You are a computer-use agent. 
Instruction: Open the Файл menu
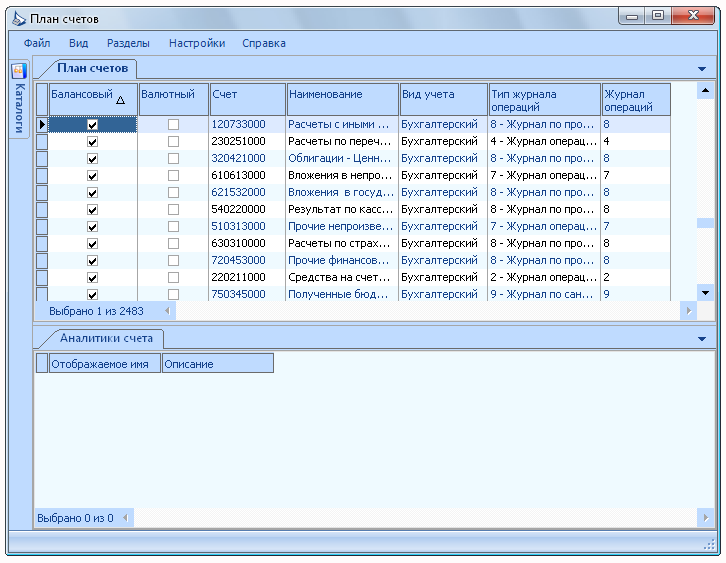tap(37, 43)
